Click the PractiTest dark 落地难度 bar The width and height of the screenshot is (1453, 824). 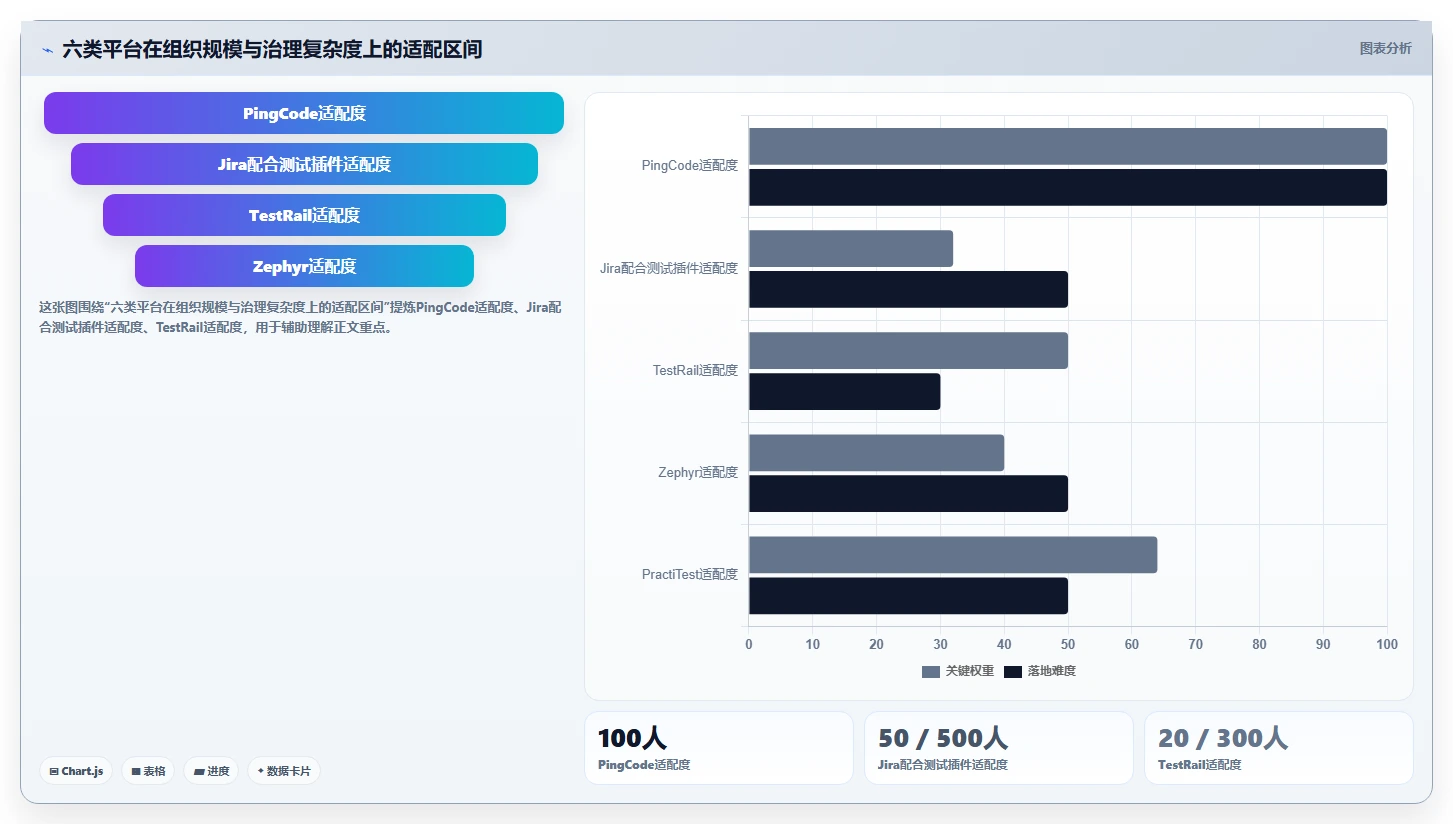coord(908,595)
